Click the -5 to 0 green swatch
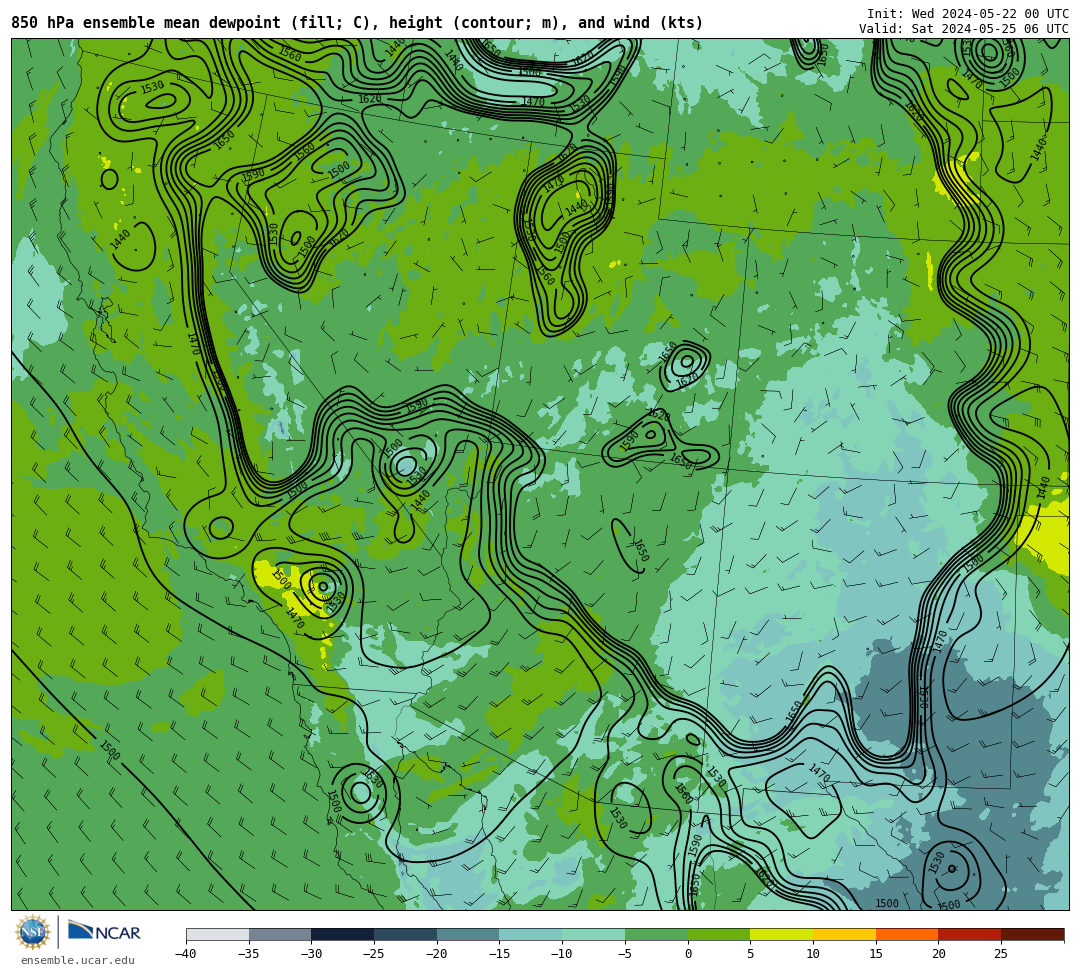Image resolution: width=1080 pixels, height=973 pixels. point(656,934)
